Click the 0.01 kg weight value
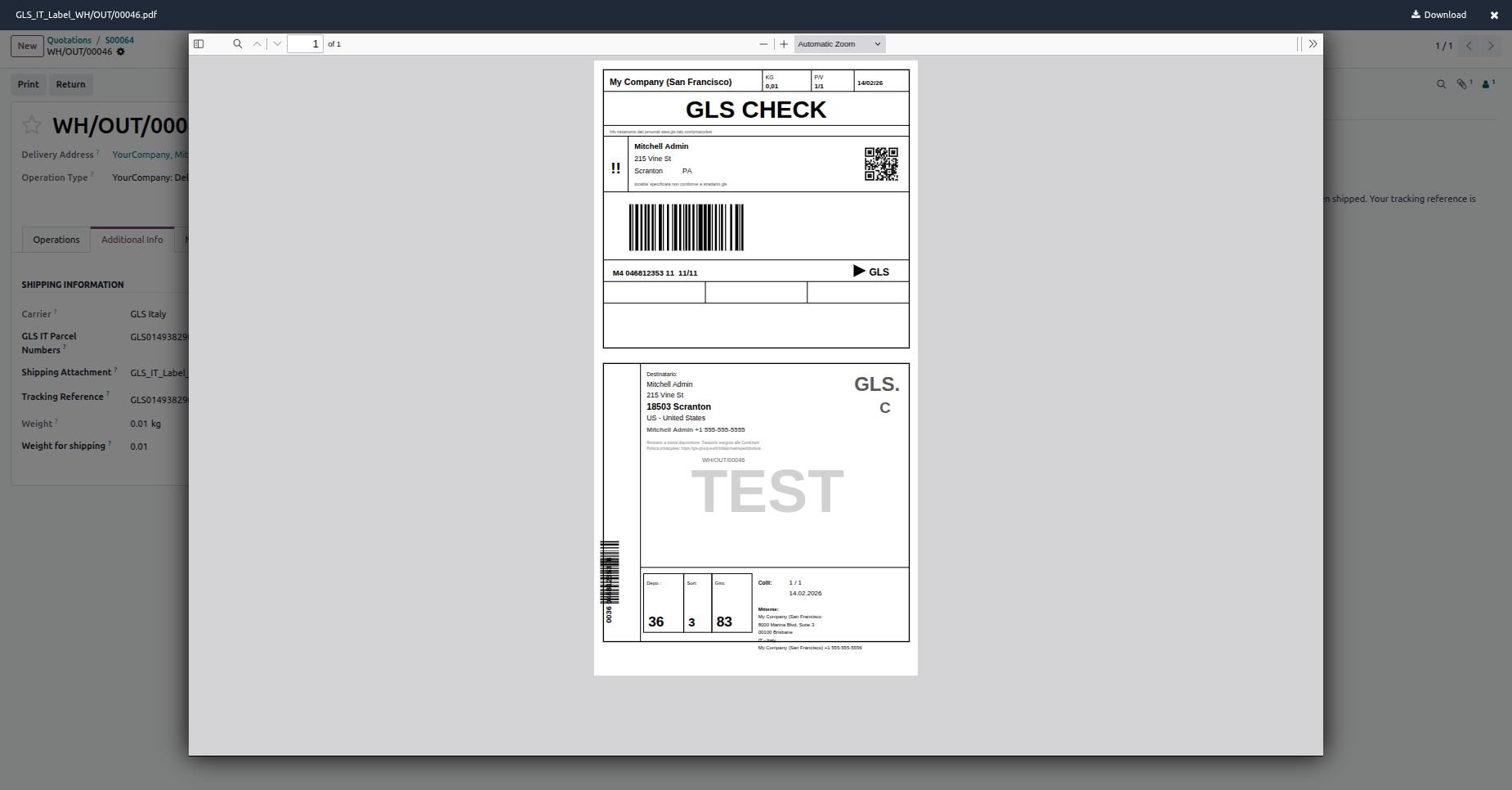The width and height of the screenshot is (1512, 790). click(x=145, y=424)
